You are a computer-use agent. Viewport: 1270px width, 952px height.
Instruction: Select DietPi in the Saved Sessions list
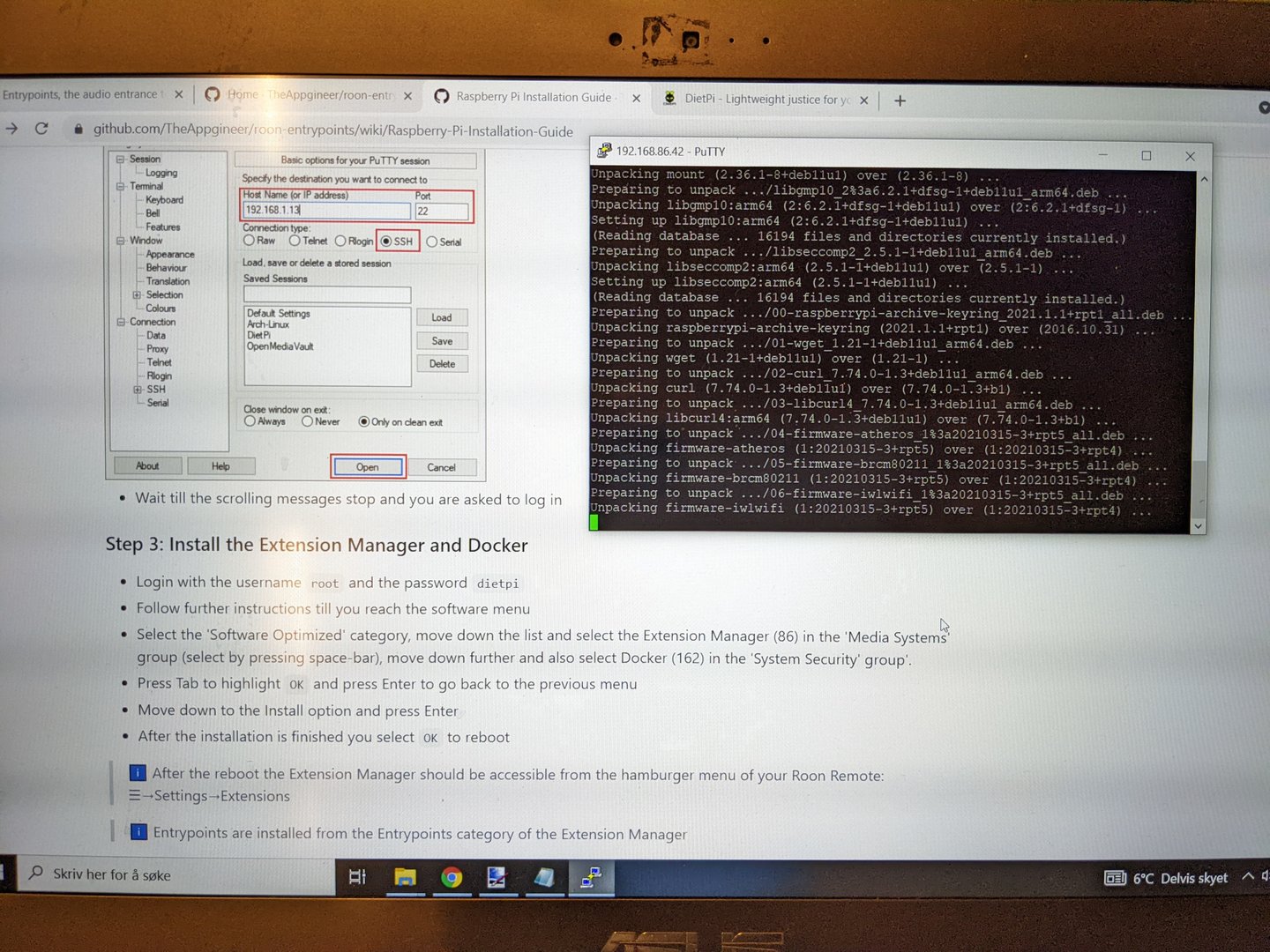(x=258, y=335)
